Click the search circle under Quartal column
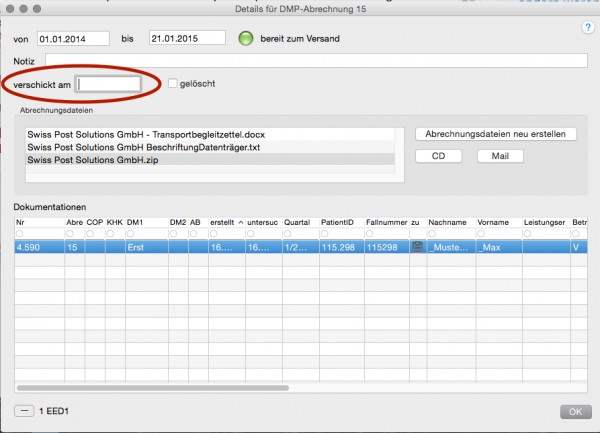The width and height of the screenshot is (600, 433). click(x=288, y=233)
